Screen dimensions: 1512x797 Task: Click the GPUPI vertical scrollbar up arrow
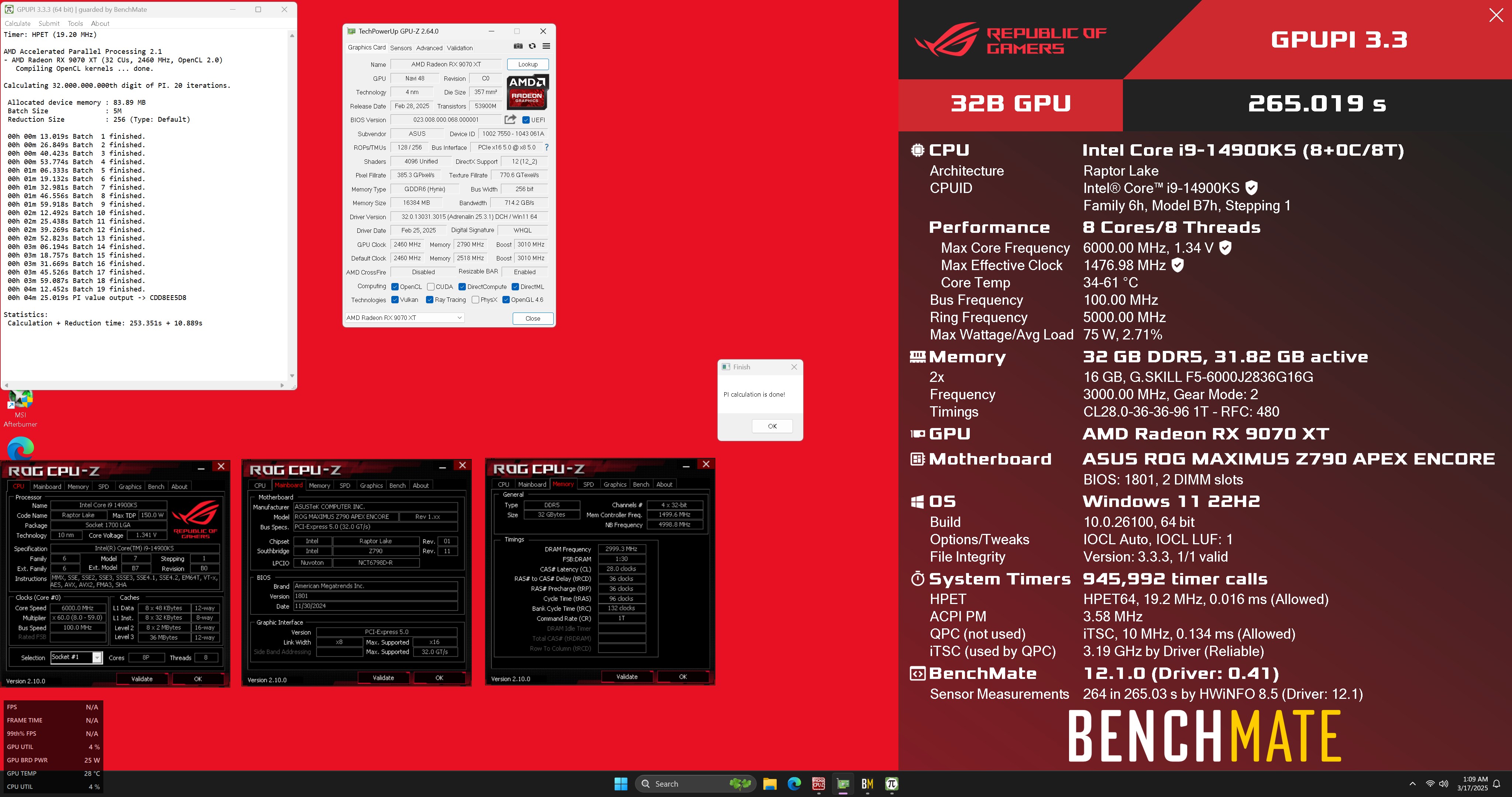click(x=292, y=35)
